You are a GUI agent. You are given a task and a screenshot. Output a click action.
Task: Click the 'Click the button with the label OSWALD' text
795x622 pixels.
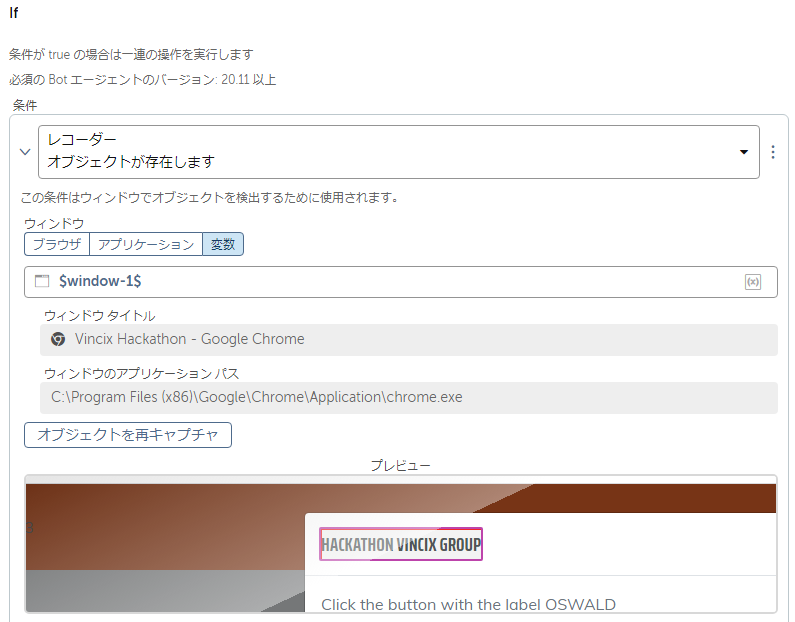click(x=468, y=605)
